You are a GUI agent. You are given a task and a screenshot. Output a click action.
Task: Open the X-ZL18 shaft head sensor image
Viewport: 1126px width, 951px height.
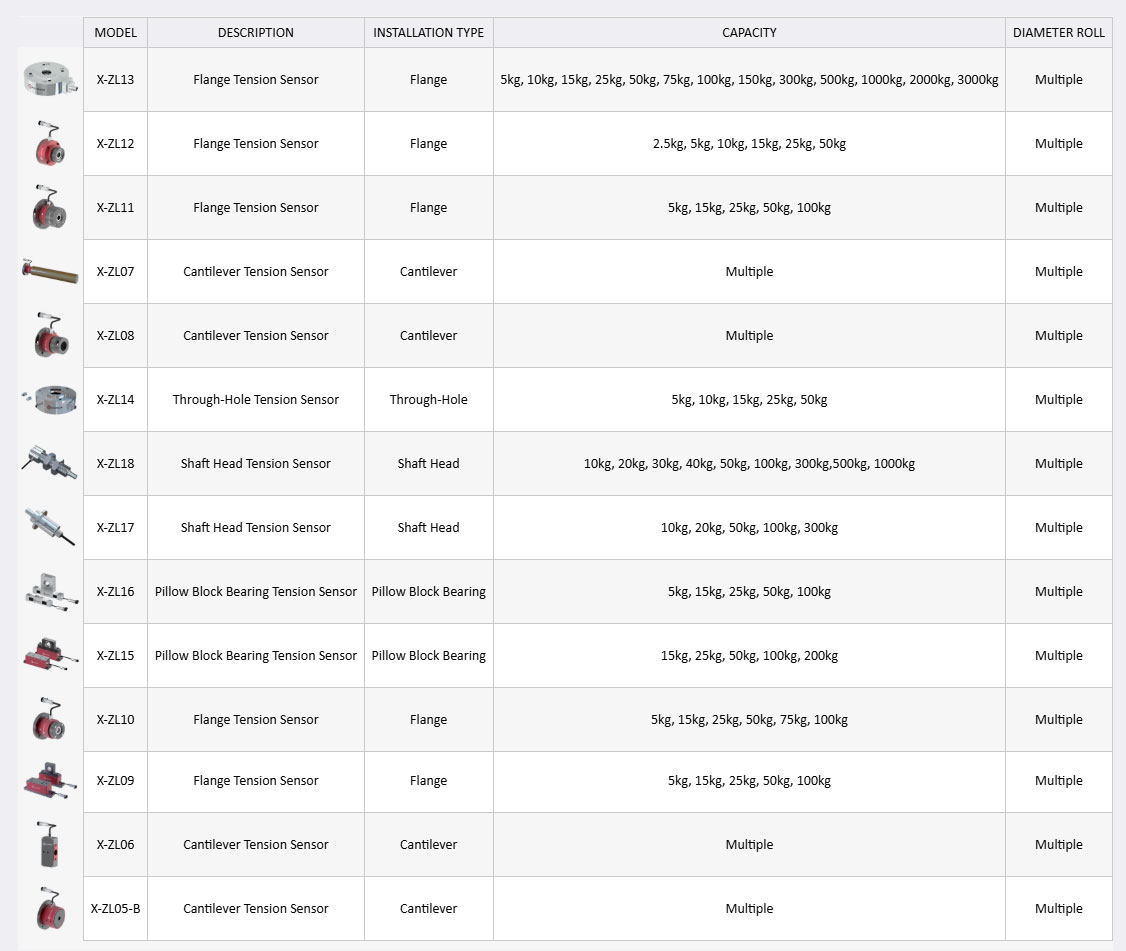[48, 463]
